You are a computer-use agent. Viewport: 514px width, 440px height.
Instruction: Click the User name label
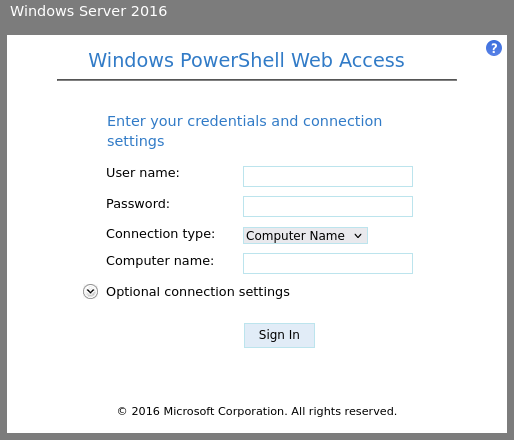(x=143, y=173)
